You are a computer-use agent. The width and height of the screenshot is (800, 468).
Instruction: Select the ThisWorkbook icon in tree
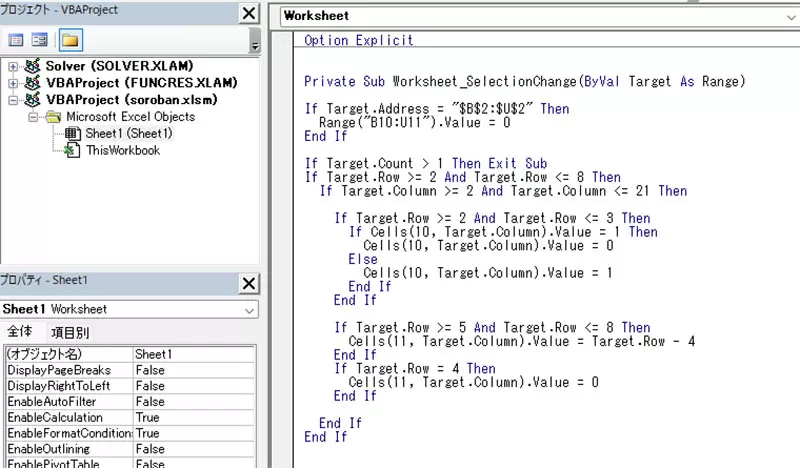click(x=71, y=151)
